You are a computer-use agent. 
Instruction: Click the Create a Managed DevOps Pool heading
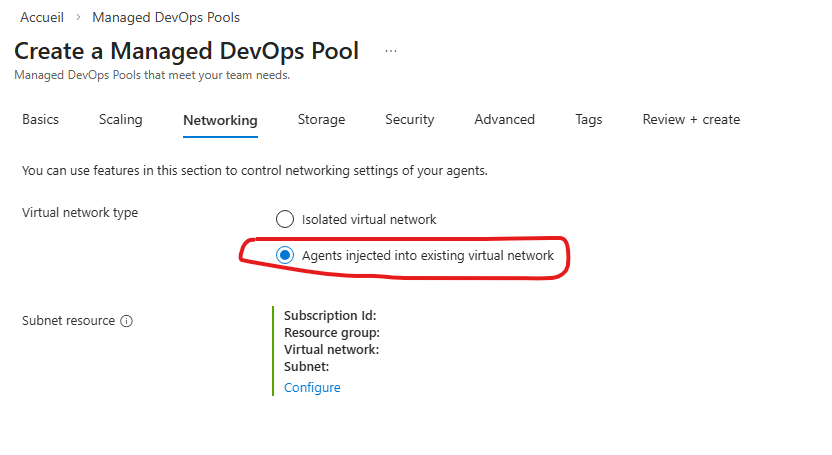[x=186, y=51]
